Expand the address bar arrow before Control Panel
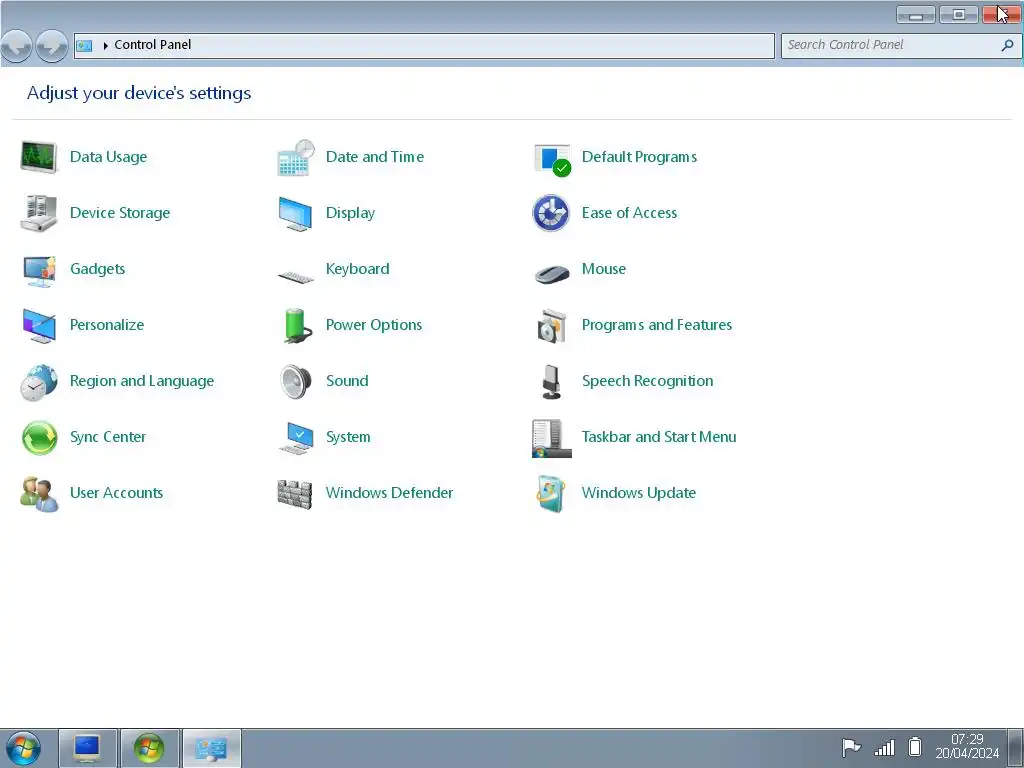The image size is (1024, 768). [x=106, y=46]
